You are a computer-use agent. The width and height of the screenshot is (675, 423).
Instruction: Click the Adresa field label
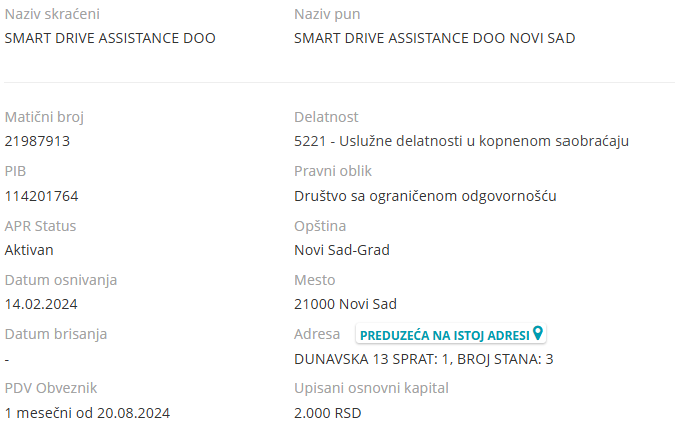pos(317,334)
